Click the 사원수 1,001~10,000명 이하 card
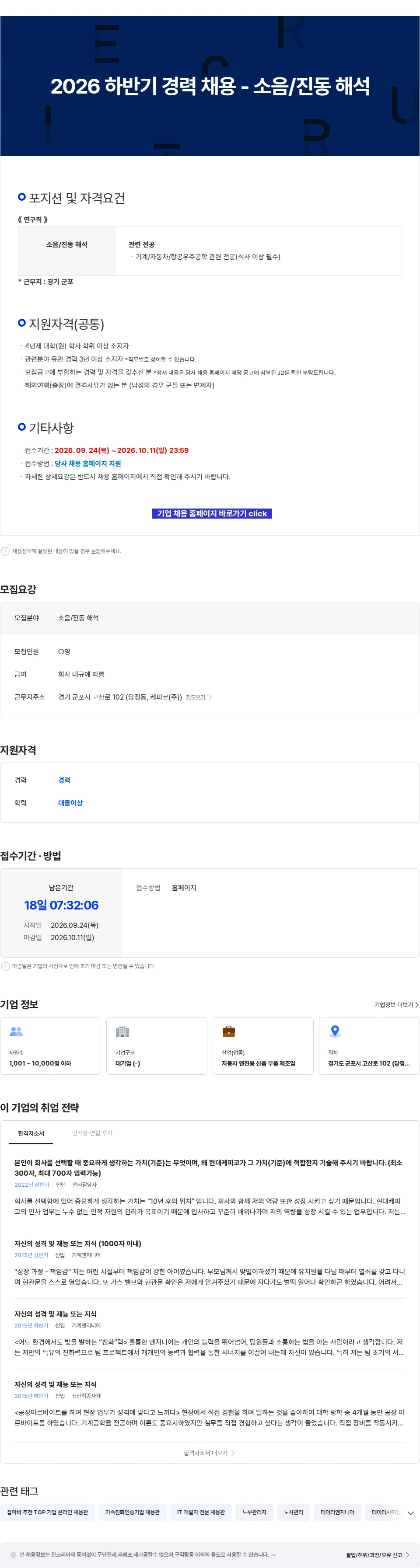Screen dimensions: 420x1568 click(50, 1045)
